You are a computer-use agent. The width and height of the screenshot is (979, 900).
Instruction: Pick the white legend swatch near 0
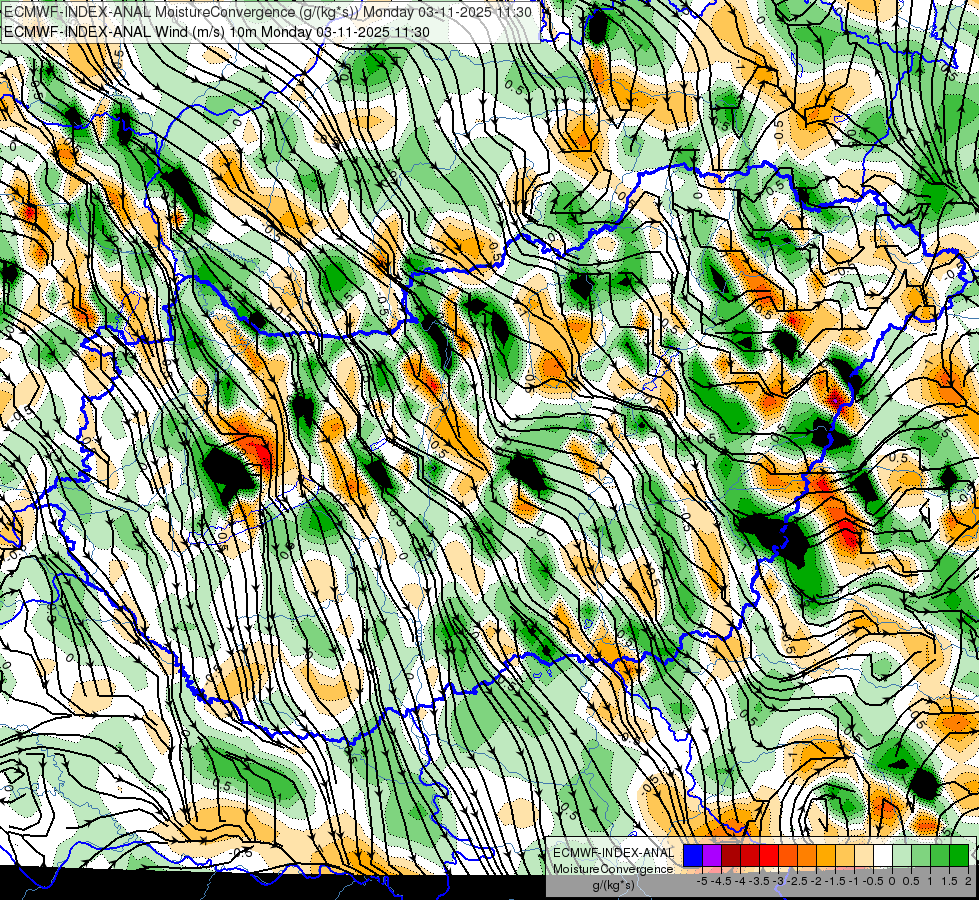[x=883, y=855]
